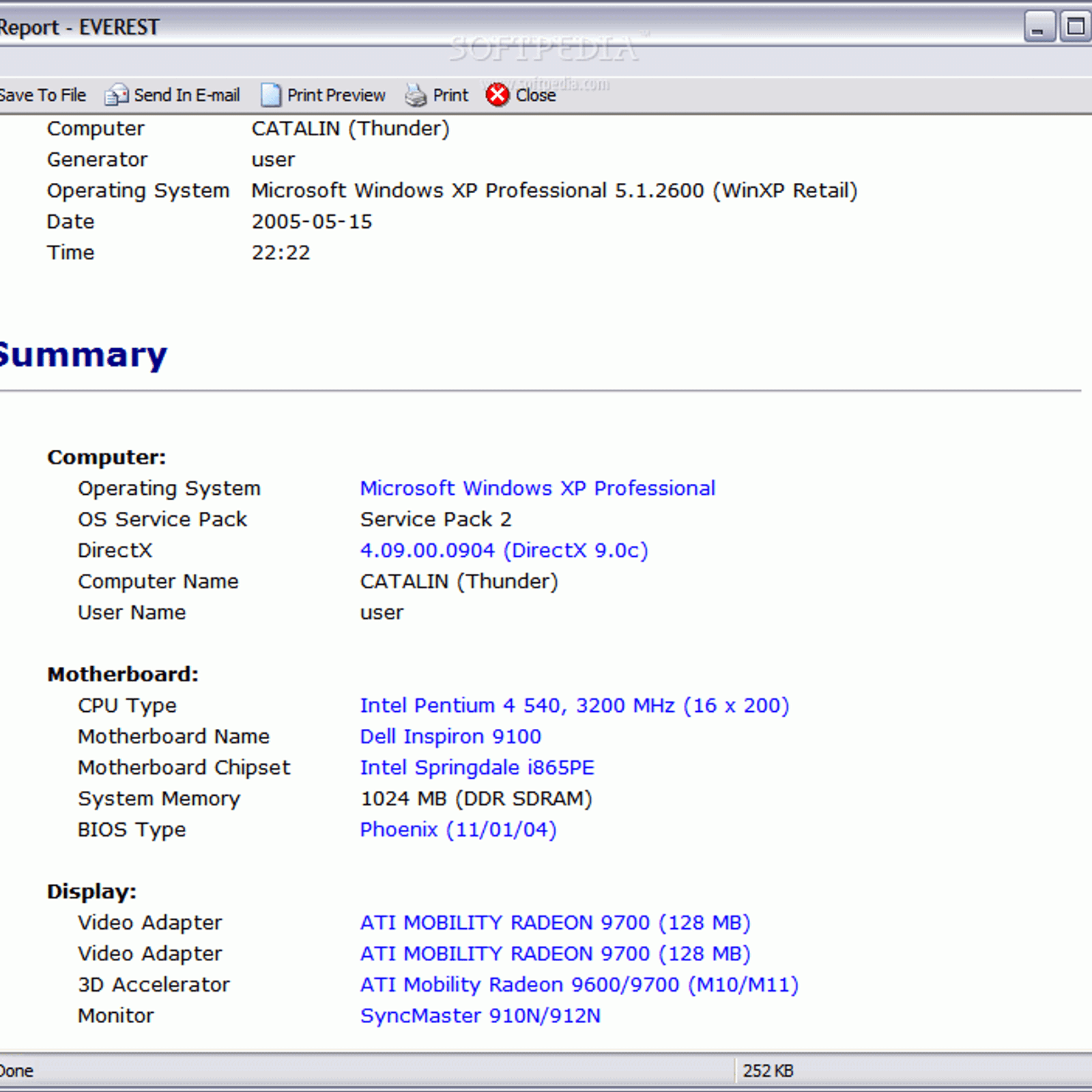The height and width of the screenshot is (1092, 1092).
Task: Open Phoenix (11/01/04) BIOS link
Action: [x=458, y=829]
